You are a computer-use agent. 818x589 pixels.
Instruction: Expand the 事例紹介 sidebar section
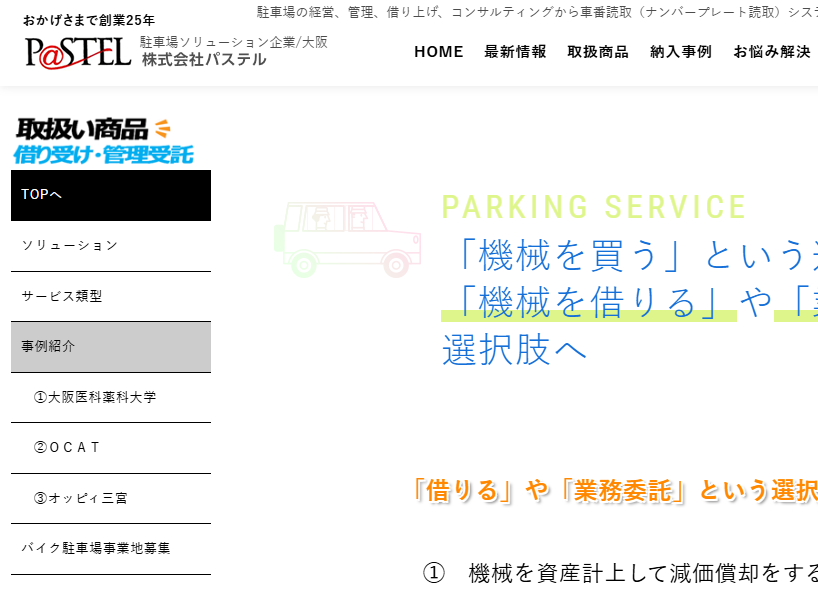[x=111, y=347]
